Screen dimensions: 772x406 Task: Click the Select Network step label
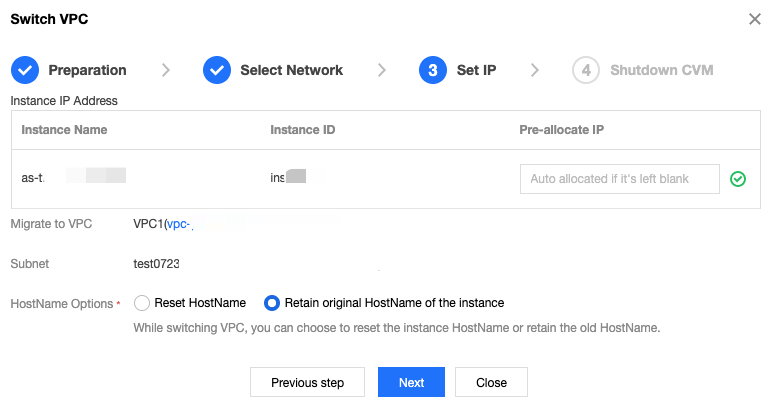coord(291,70)
